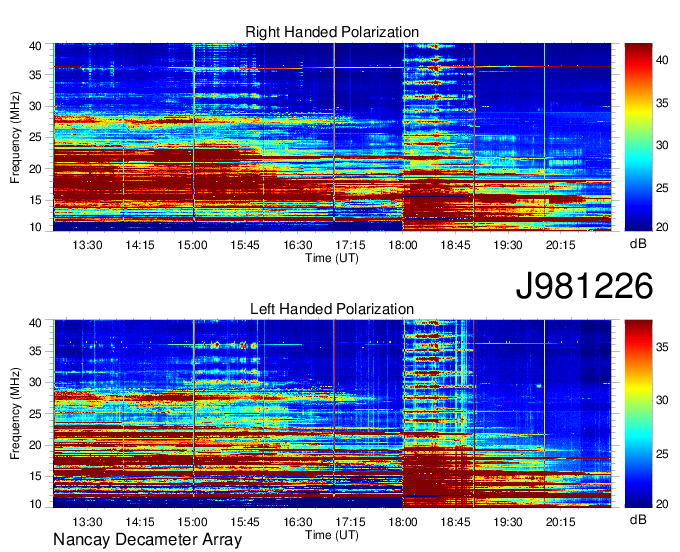Click the 10 MHz frequency tick on Left Handed plot
The height and width of the screenshot is (552, 680).
coord(35,504)
